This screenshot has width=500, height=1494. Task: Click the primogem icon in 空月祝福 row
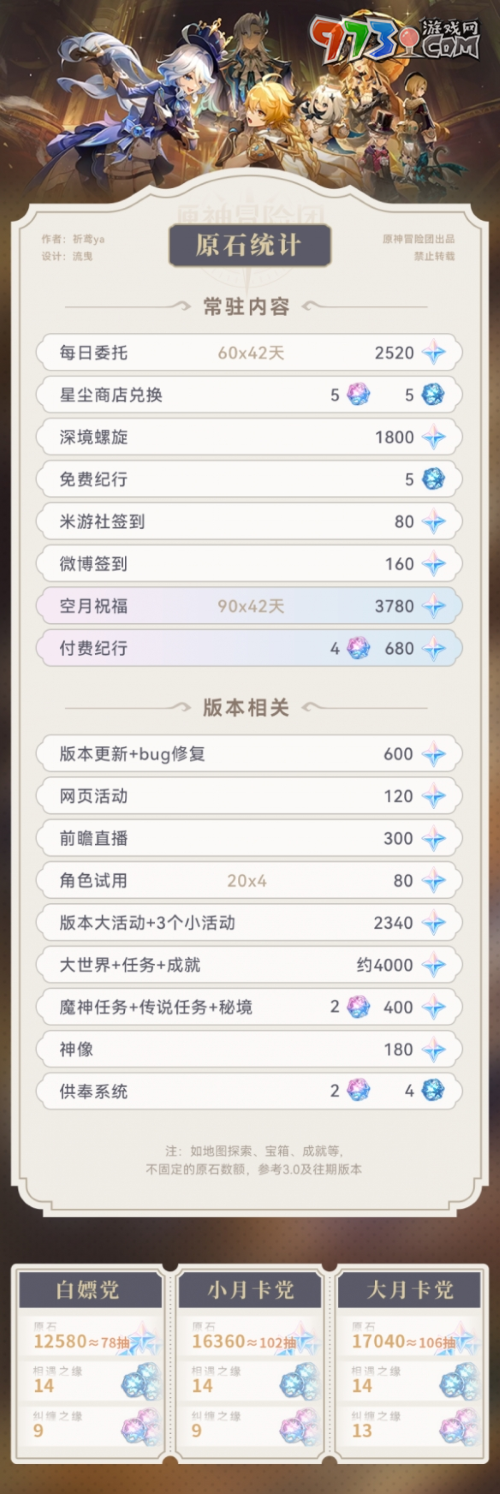click(x=433, y=606)
